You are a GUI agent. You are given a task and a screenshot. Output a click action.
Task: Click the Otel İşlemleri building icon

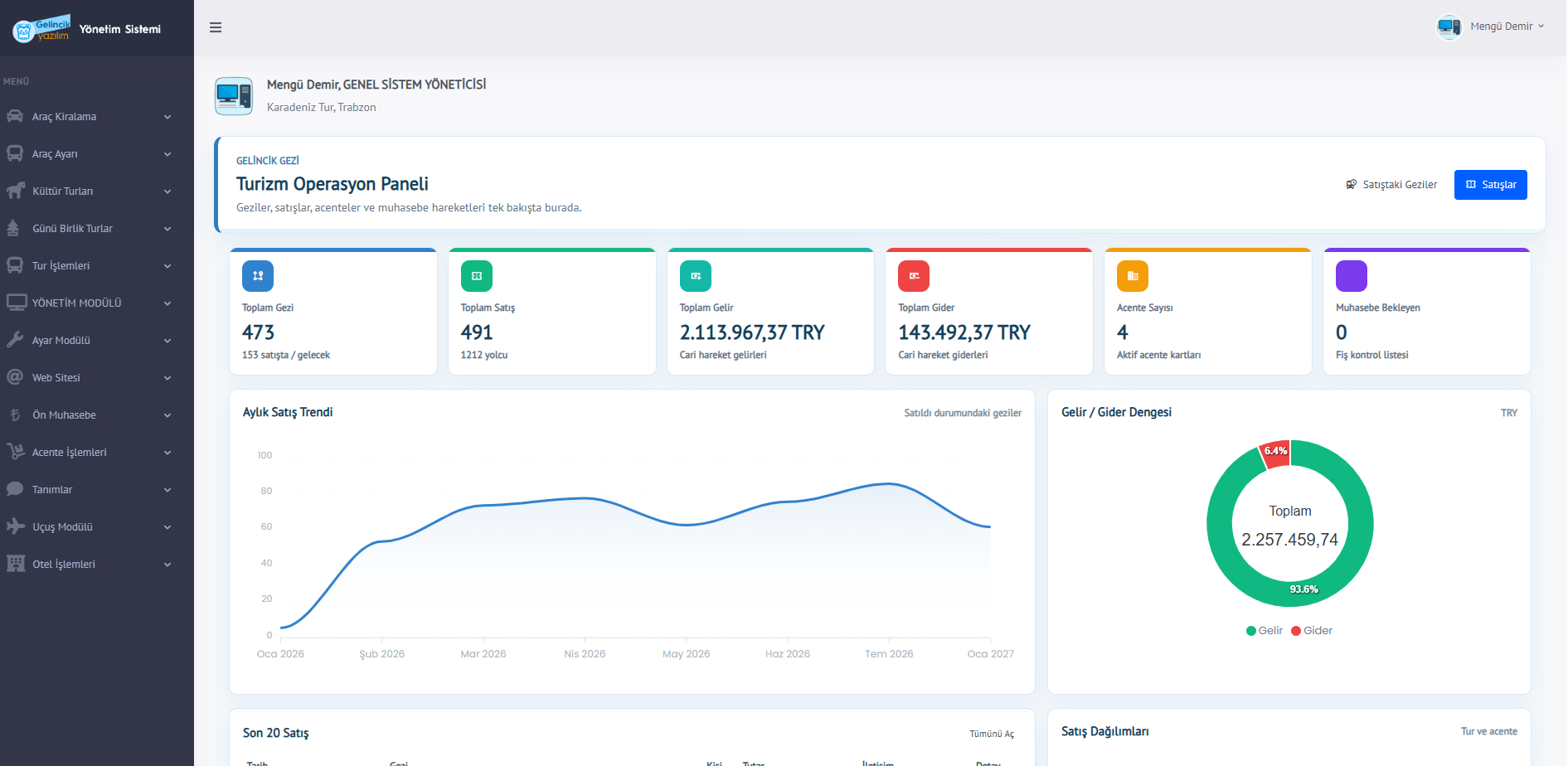15,564
